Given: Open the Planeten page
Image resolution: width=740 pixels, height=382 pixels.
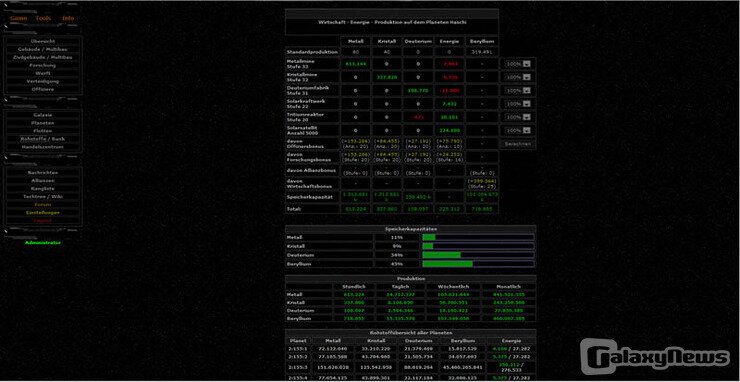Looking at the screenshot, I should click(x=43, y=123).
